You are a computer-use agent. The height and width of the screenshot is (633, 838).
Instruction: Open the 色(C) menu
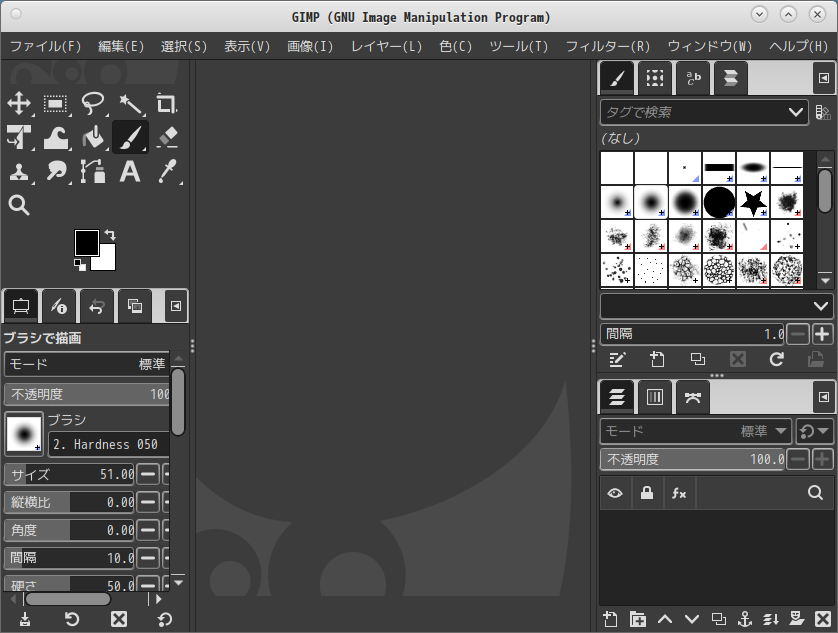click(x=456, y=47)
